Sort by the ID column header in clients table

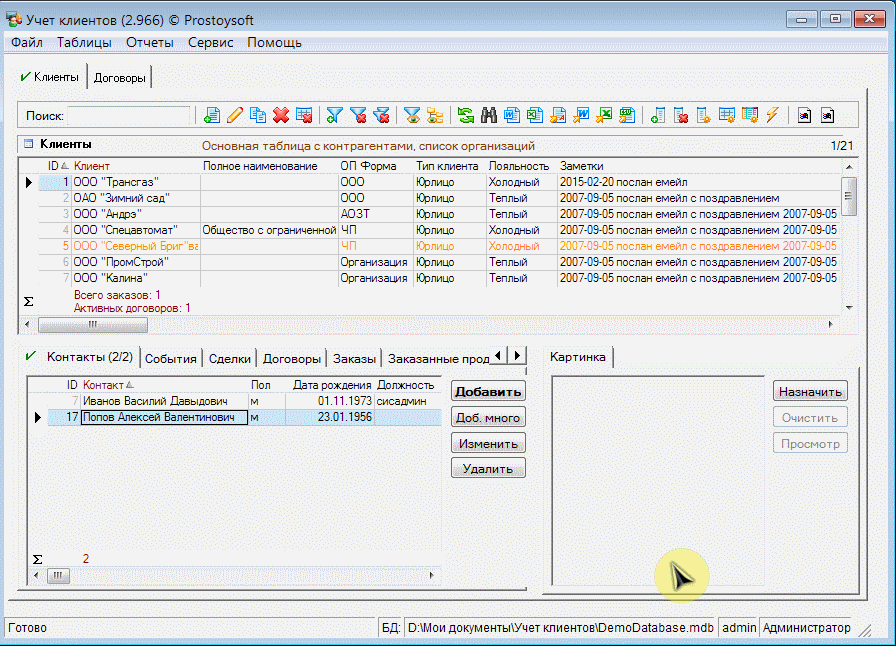(54, 166)
